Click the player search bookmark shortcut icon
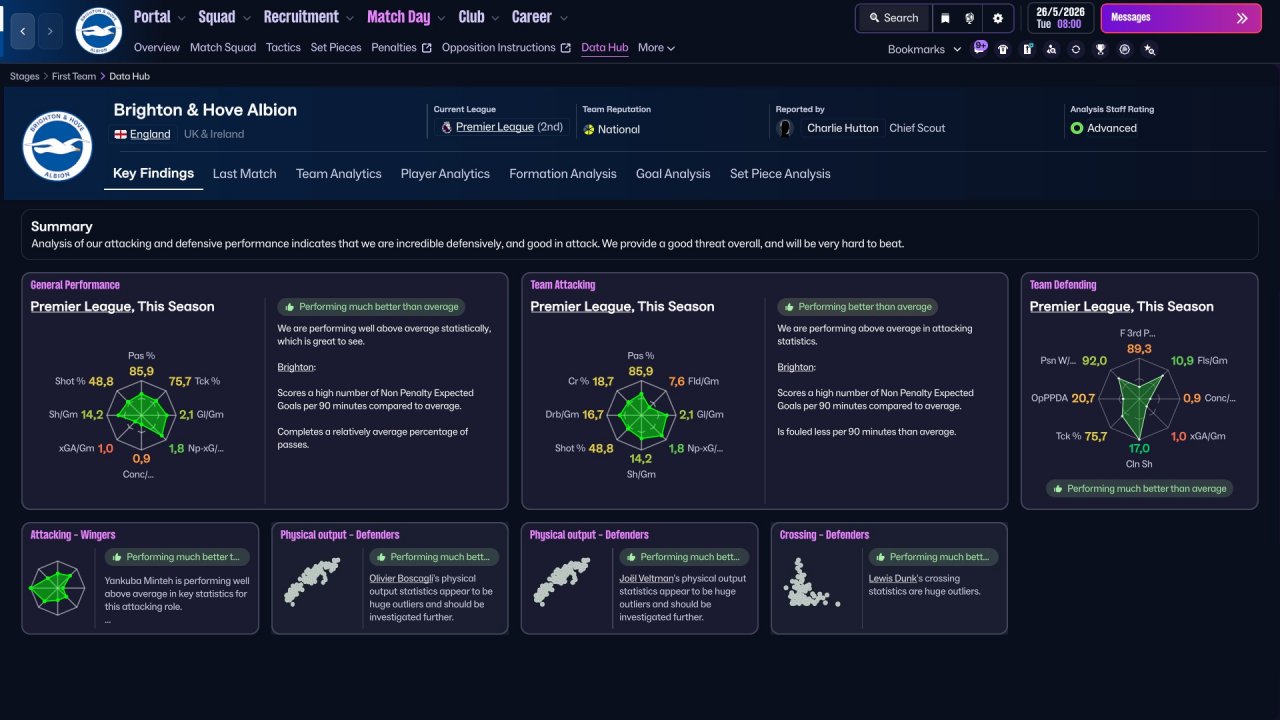Viewport: 1280px width, 720px height. click(x=1051, y=49)
